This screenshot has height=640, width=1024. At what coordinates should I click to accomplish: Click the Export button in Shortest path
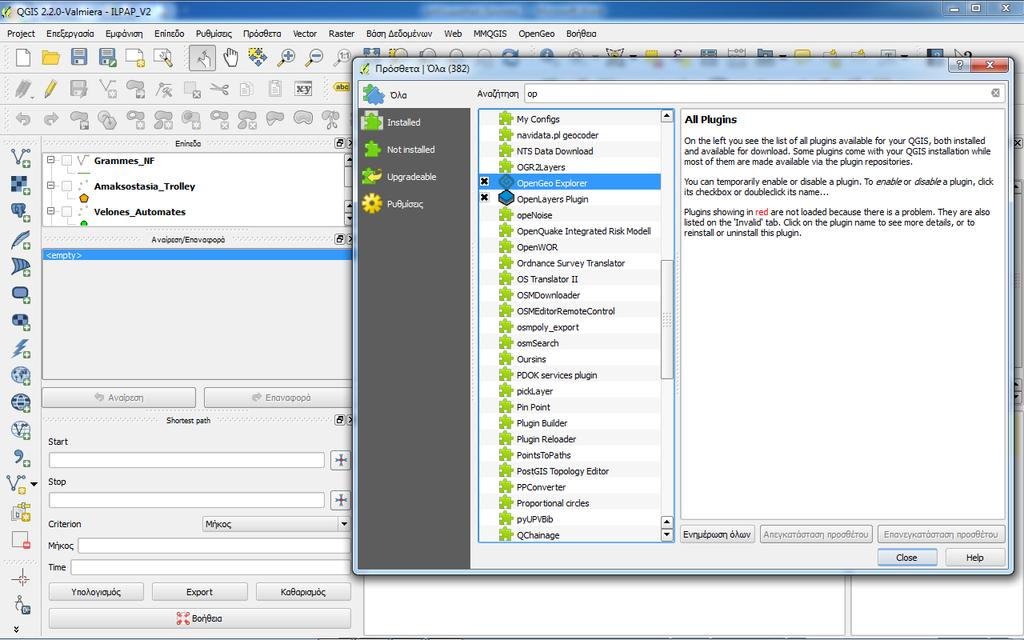tap(199, 592)
